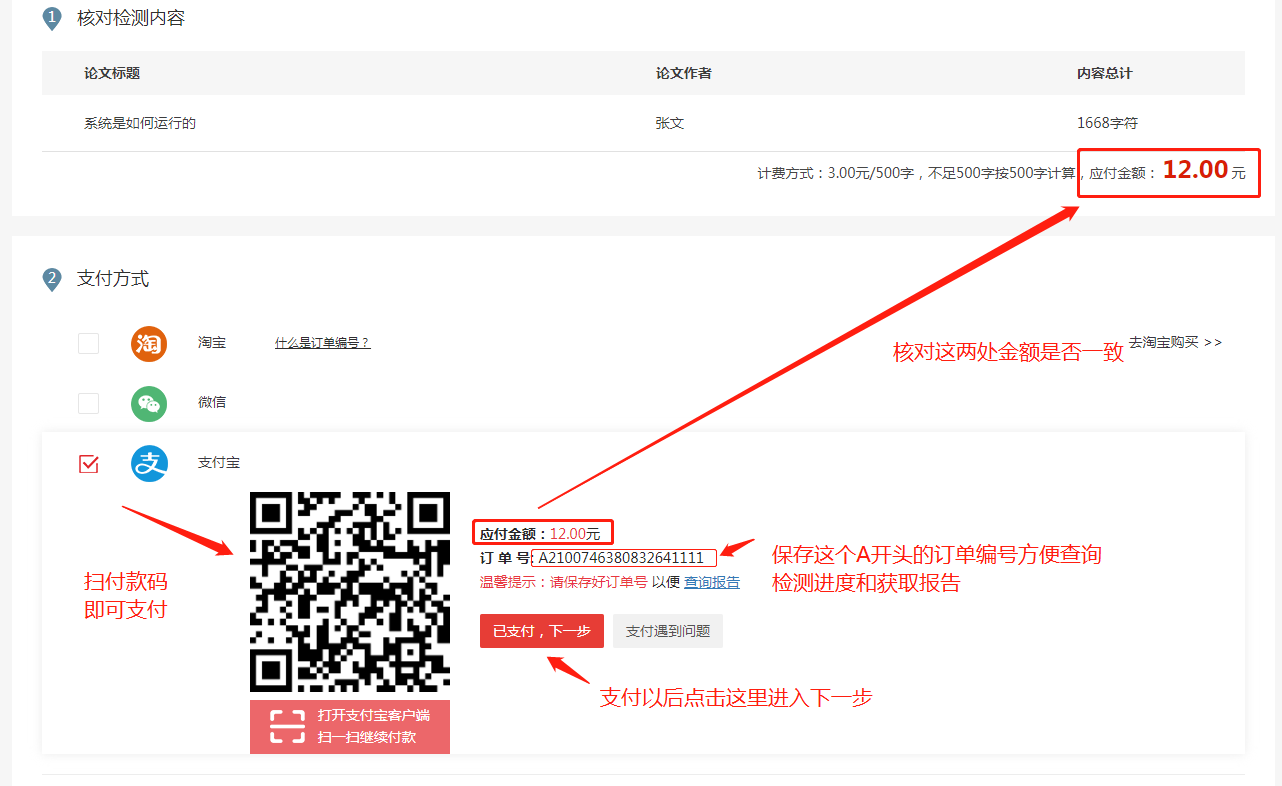Click the 核对检测内容 section heading

[131, 18]
